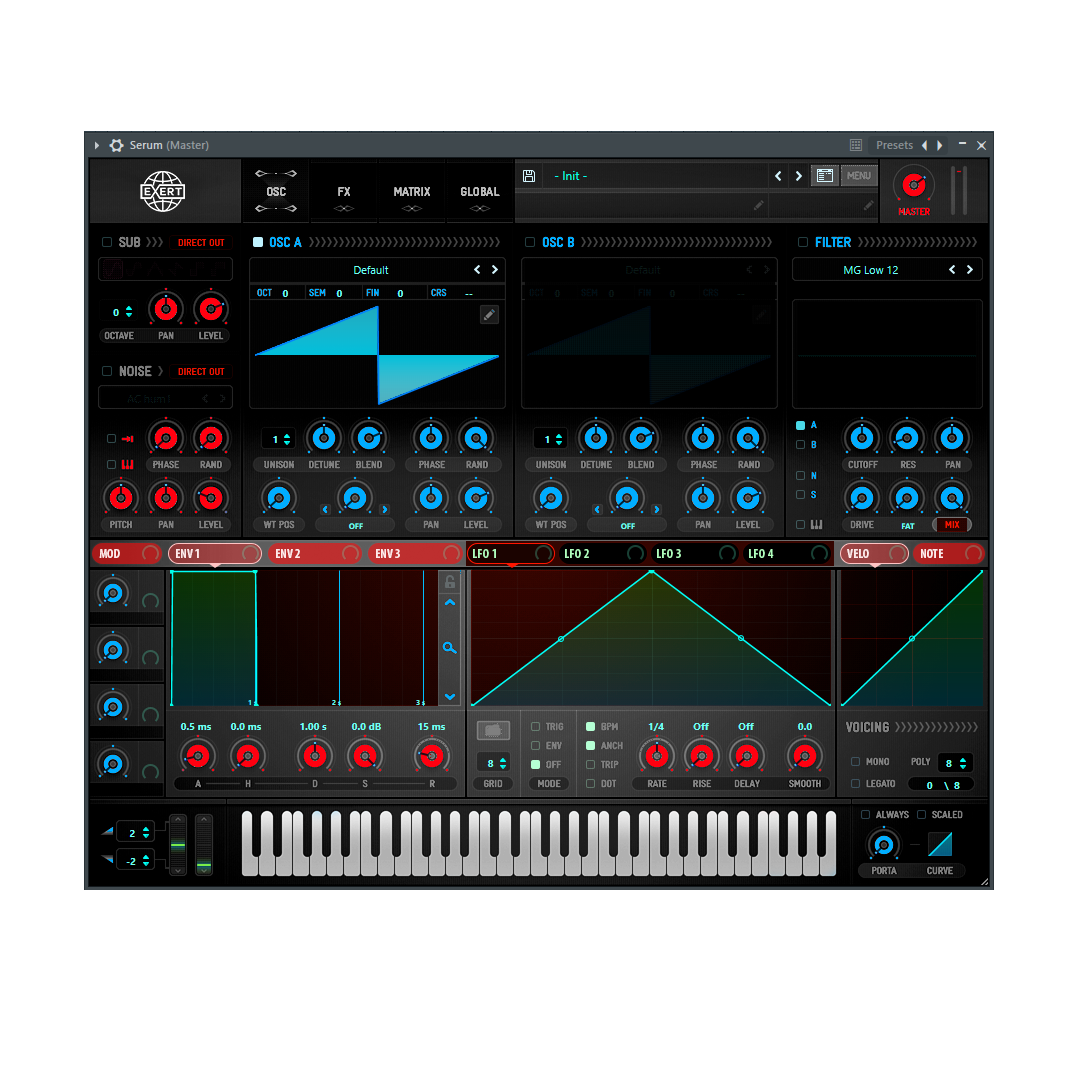
Task: Click the envelope lock icon
Action: (x=450, y=582)
